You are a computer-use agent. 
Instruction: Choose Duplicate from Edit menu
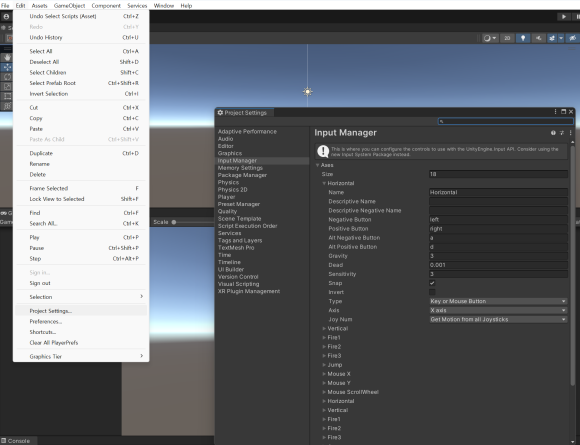tap(81, 153)
